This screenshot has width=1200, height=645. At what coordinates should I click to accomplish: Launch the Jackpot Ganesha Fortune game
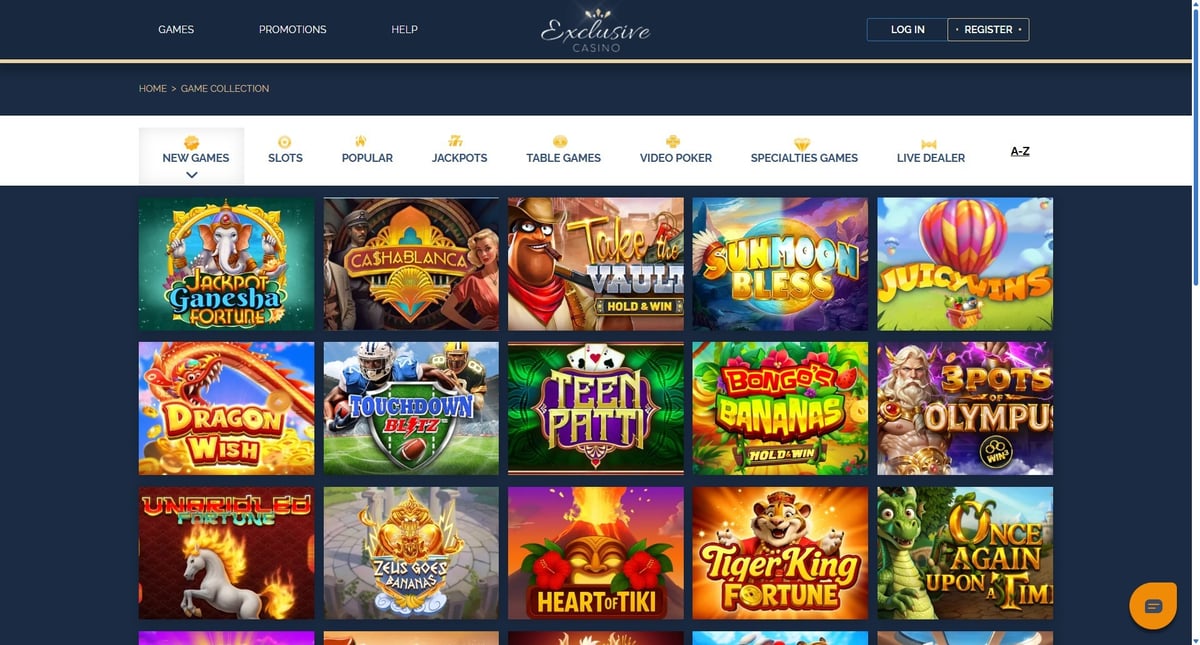pos(226,264)
